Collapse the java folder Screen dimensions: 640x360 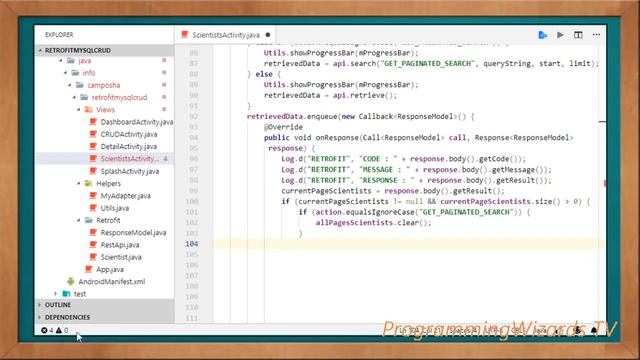pyautogui.click(x=61, y=60)
